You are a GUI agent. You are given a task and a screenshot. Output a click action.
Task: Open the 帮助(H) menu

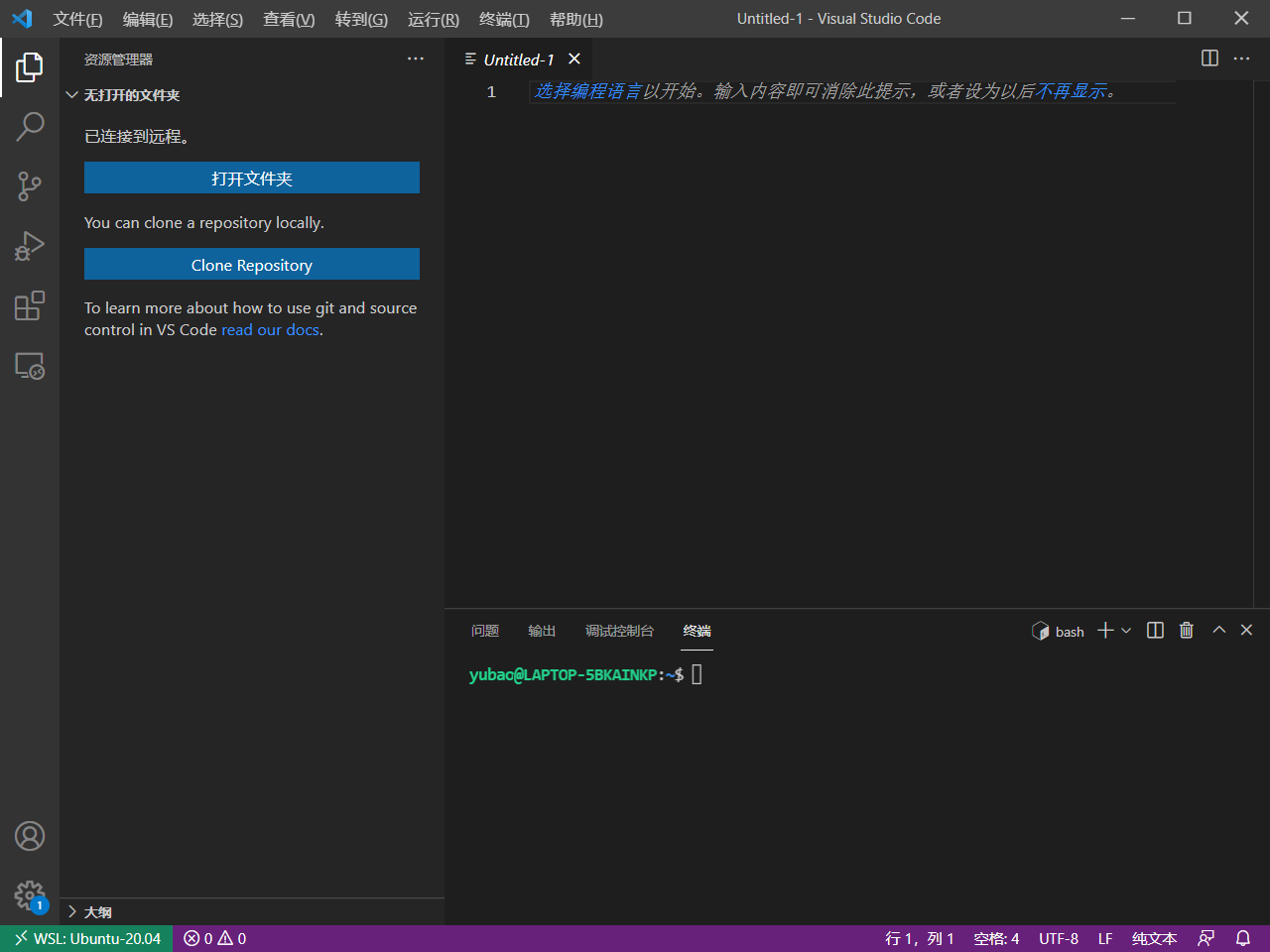coord(575,20)
